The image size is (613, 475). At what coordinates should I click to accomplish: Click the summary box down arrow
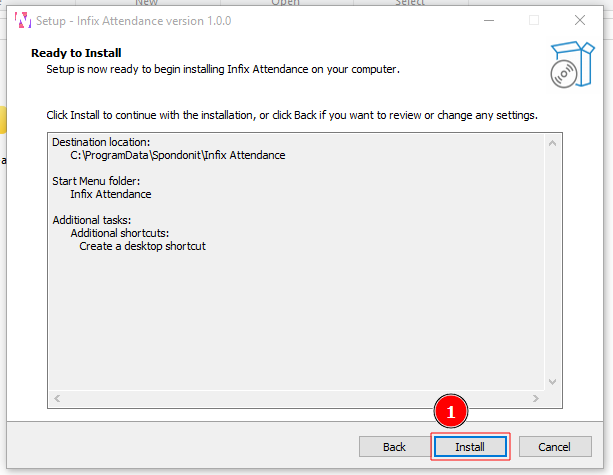click(x=552, y=382)
